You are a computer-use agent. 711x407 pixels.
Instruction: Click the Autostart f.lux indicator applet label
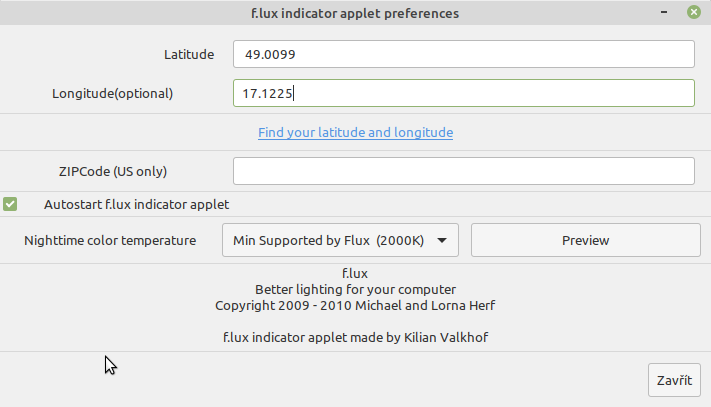136,204
